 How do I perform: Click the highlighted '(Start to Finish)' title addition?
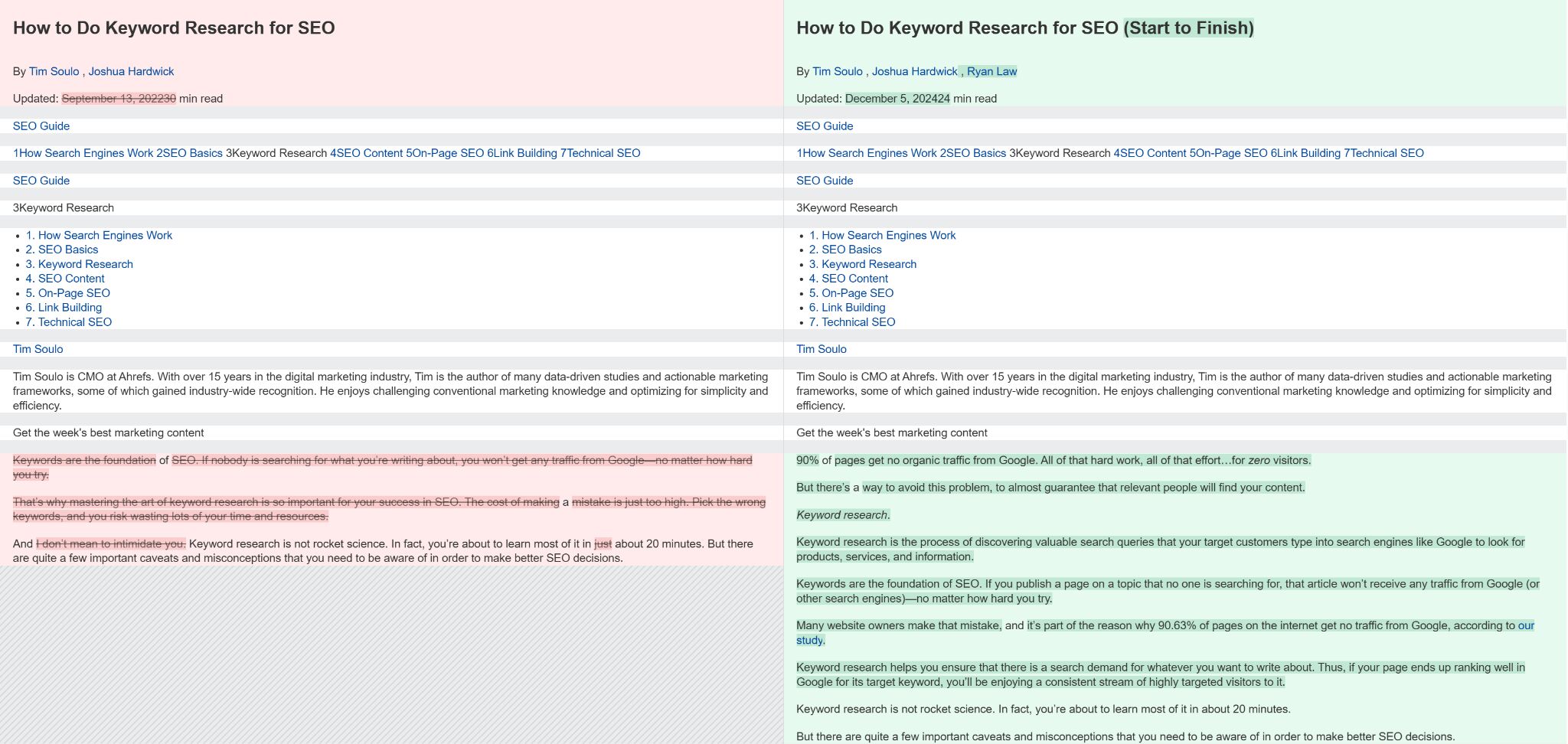1188,28
